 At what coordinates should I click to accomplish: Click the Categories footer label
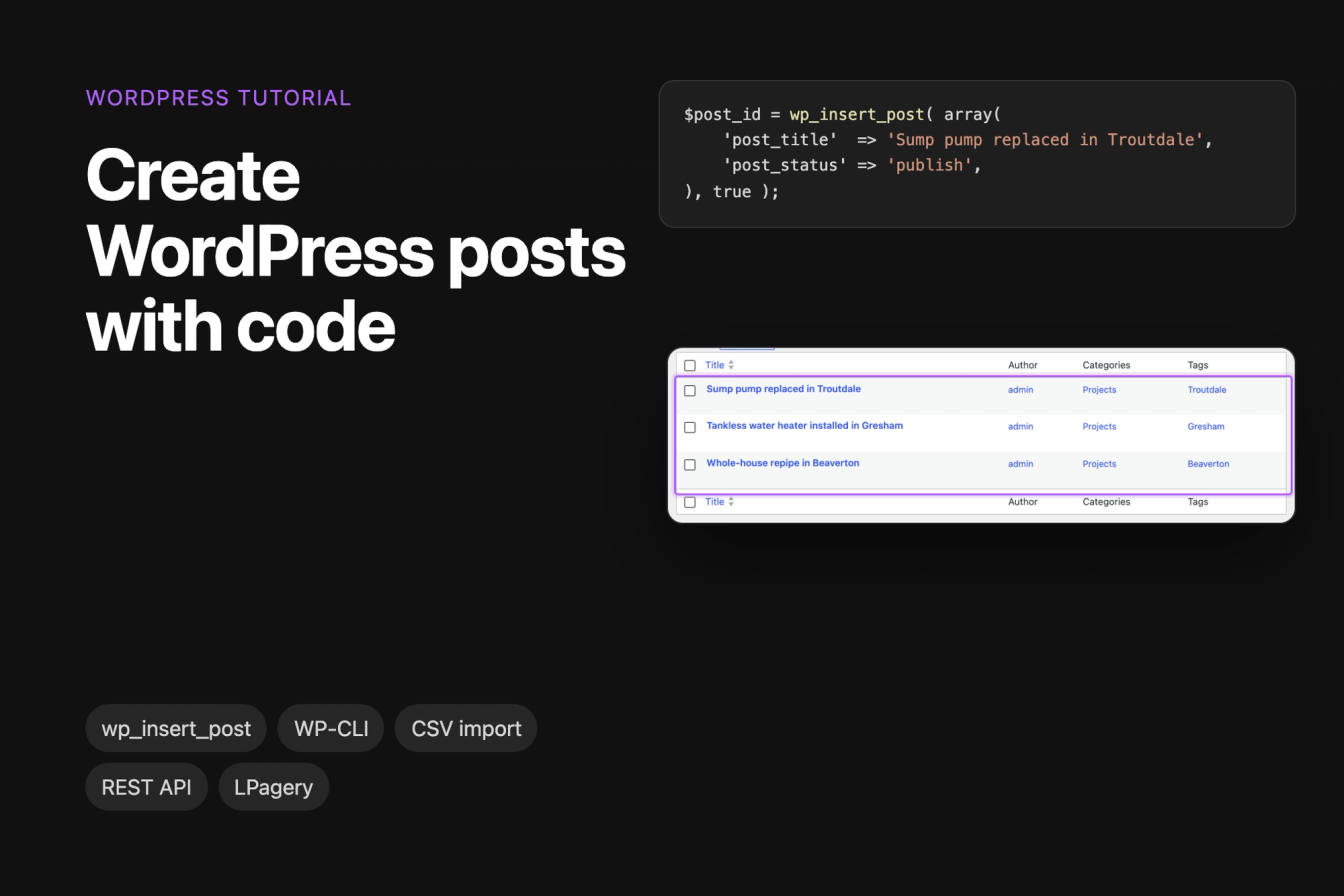[1106, 502]
